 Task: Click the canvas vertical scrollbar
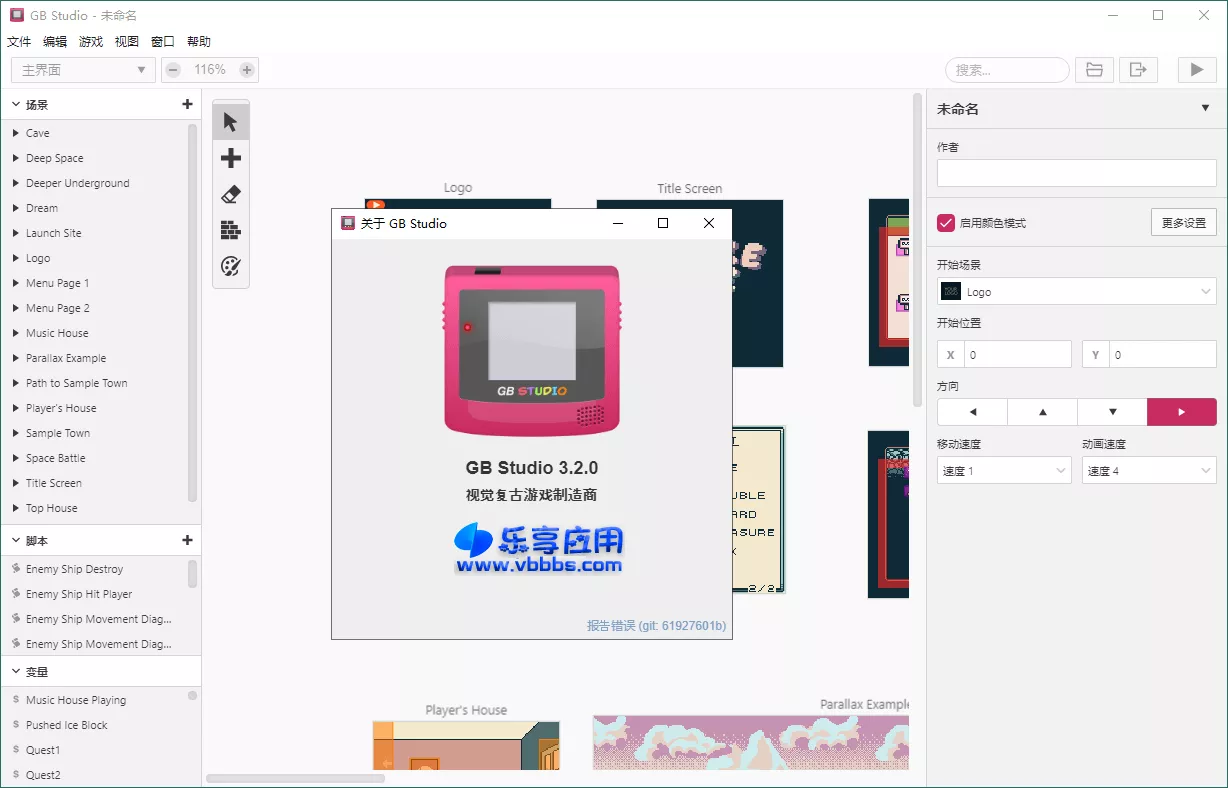[918, 250]
